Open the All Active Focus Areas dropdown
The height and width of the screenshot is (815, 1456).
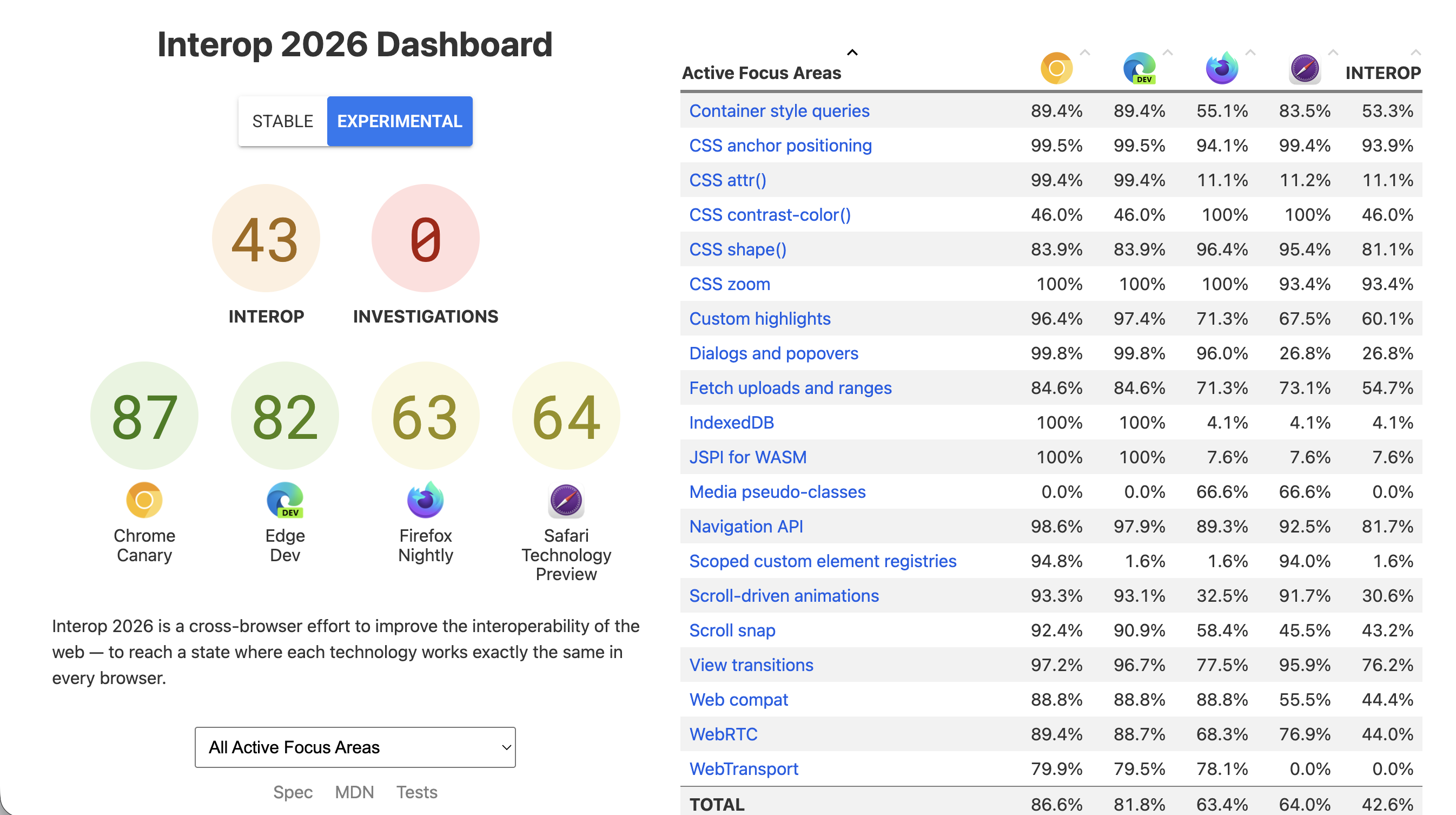coord(355,747)
